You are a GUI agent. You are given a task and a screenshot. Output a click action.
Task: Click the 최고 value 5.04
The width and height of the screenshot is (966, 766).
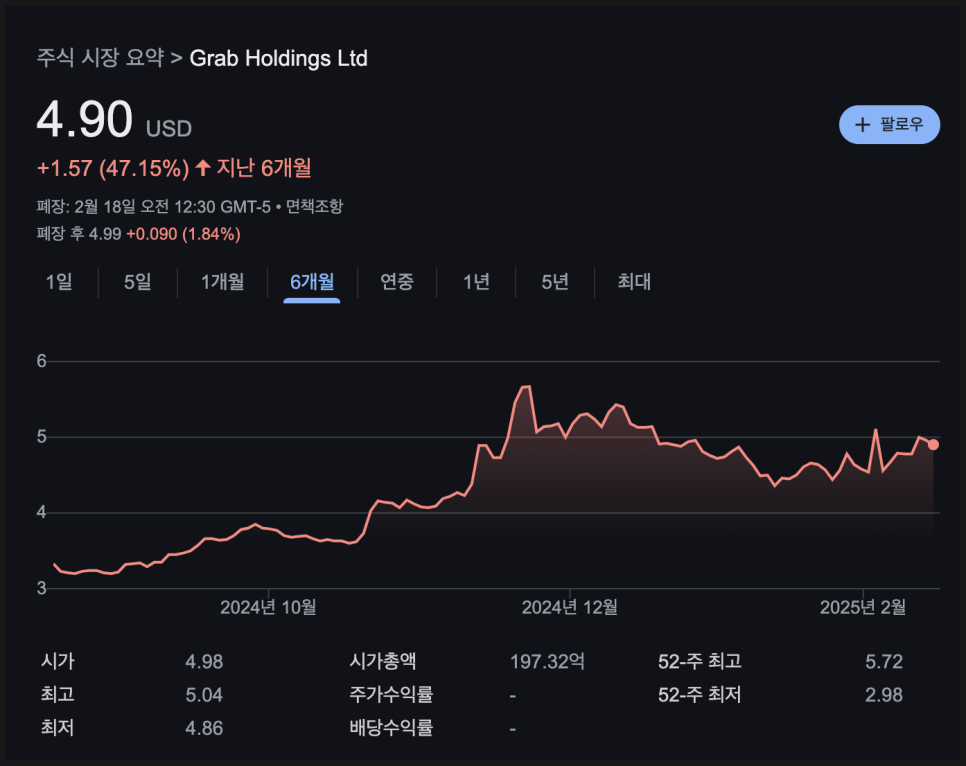tap(204, 695)
